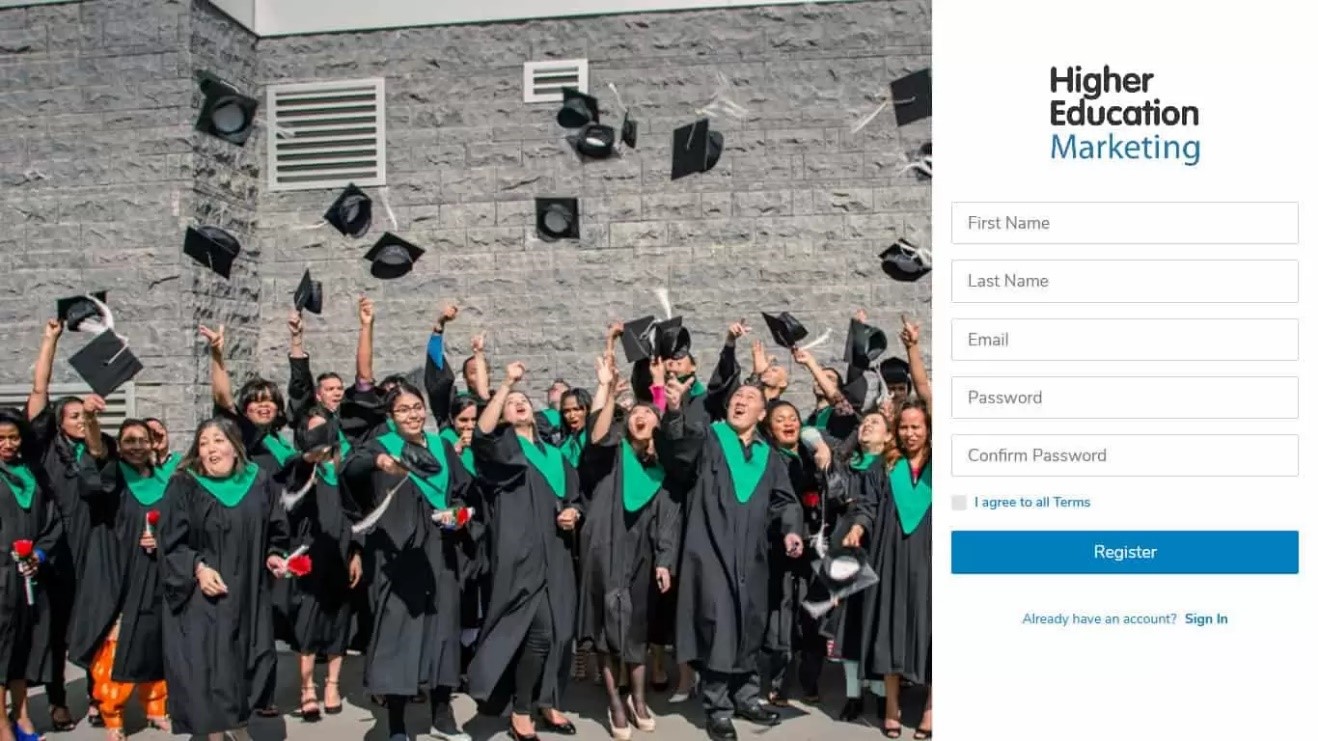Focus the First Name input field
Image resolution: width=1318 pixels, height=741 pixels.
tap(1124, 223)
